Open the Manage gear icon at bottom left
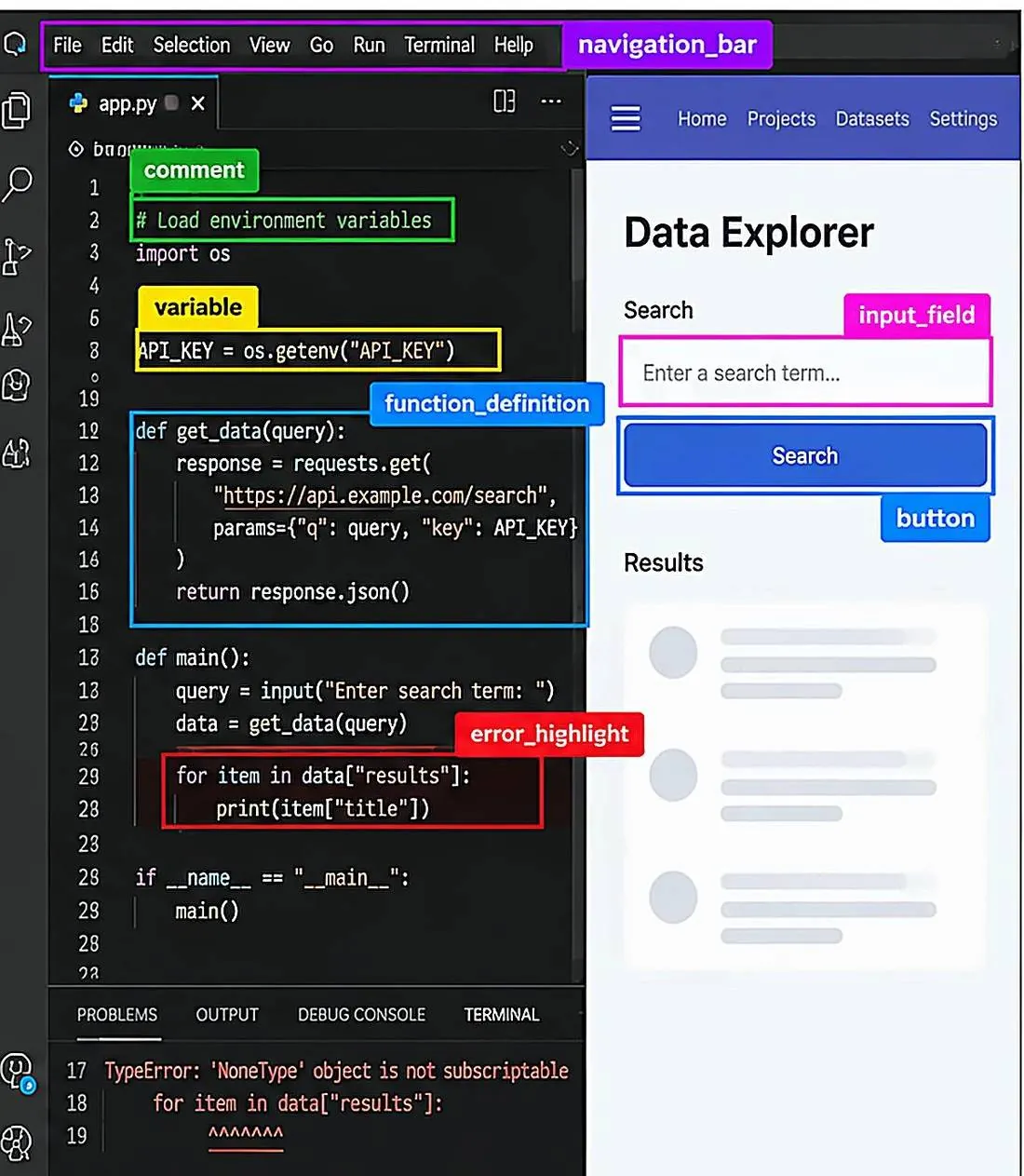The image size is (1024, 1176). (x=17, y=1142)
